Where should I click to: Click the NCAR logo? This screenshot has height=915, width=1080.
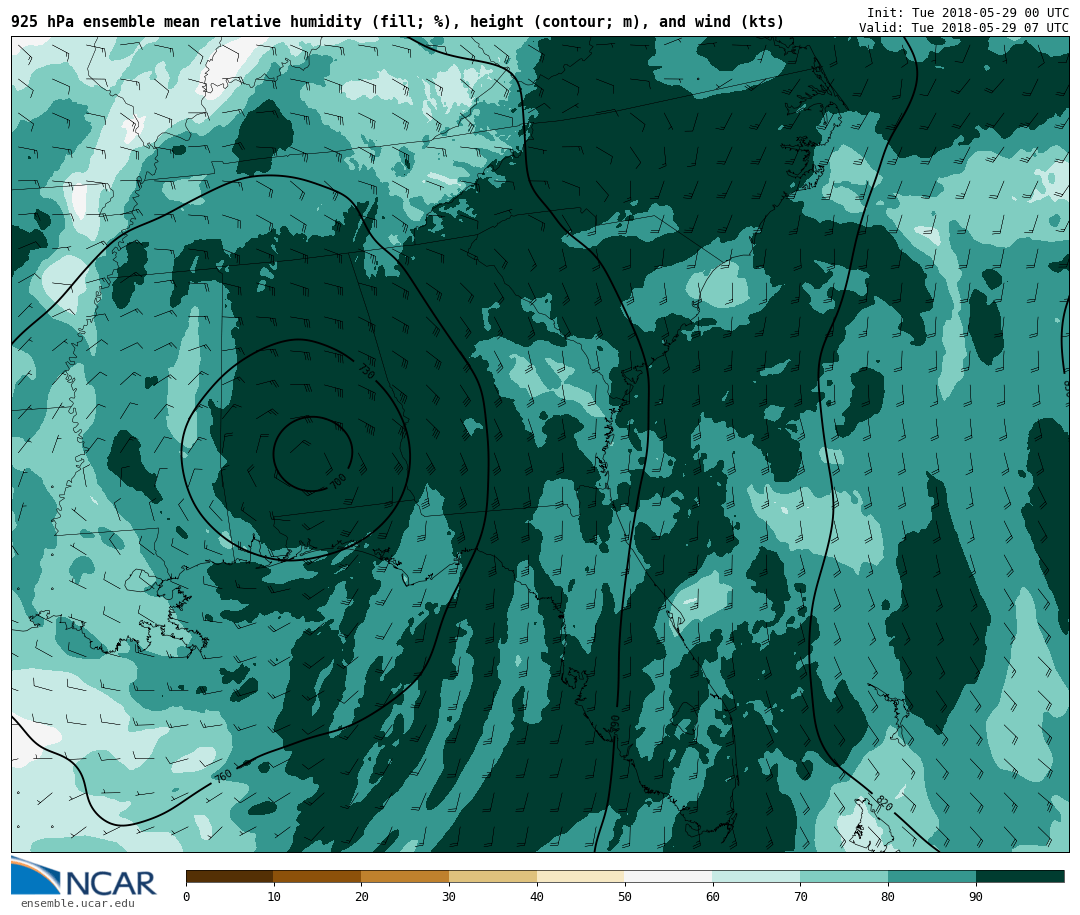84,878
